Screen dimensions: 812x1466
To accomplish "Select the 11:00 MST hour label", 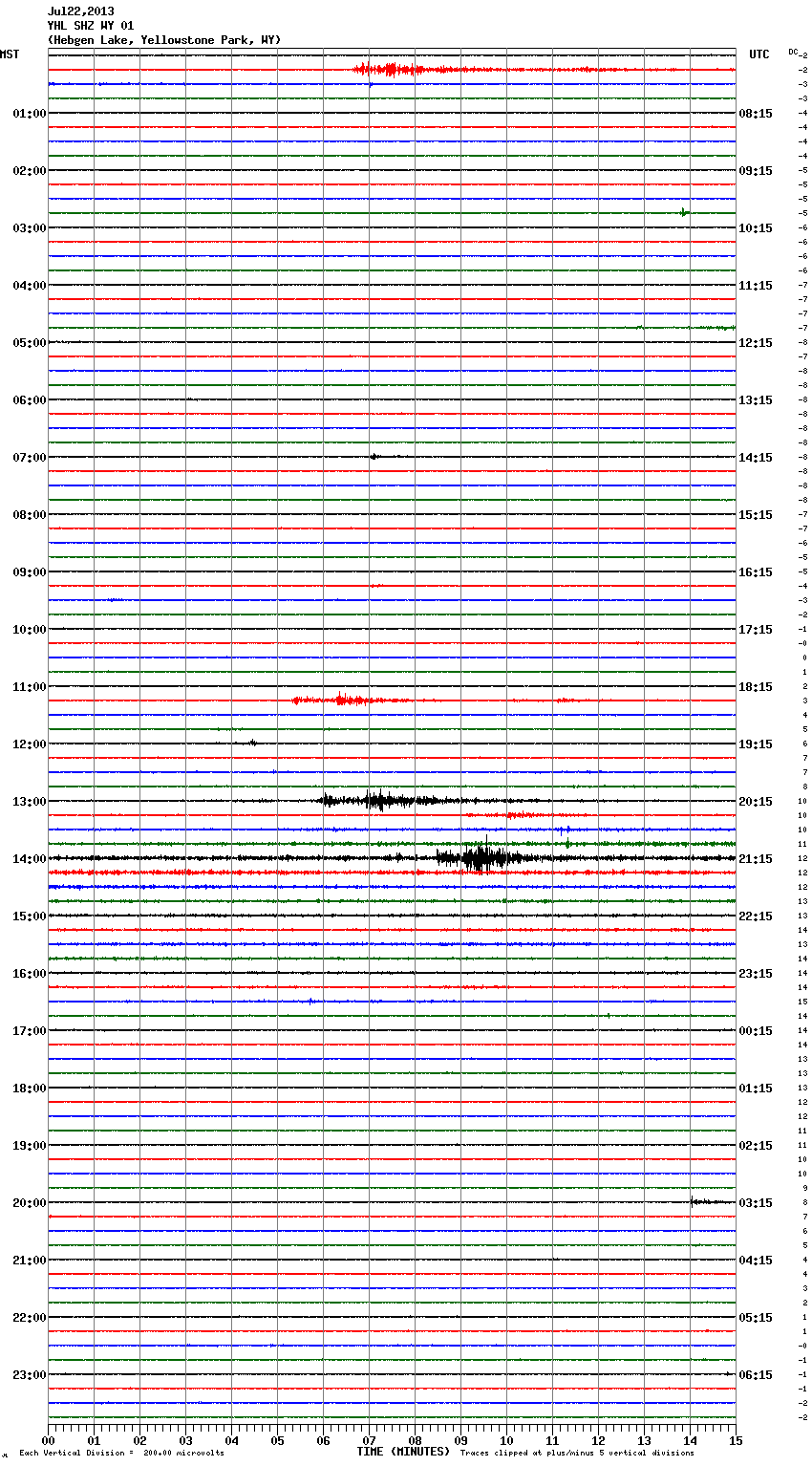I will coord(30,687).
